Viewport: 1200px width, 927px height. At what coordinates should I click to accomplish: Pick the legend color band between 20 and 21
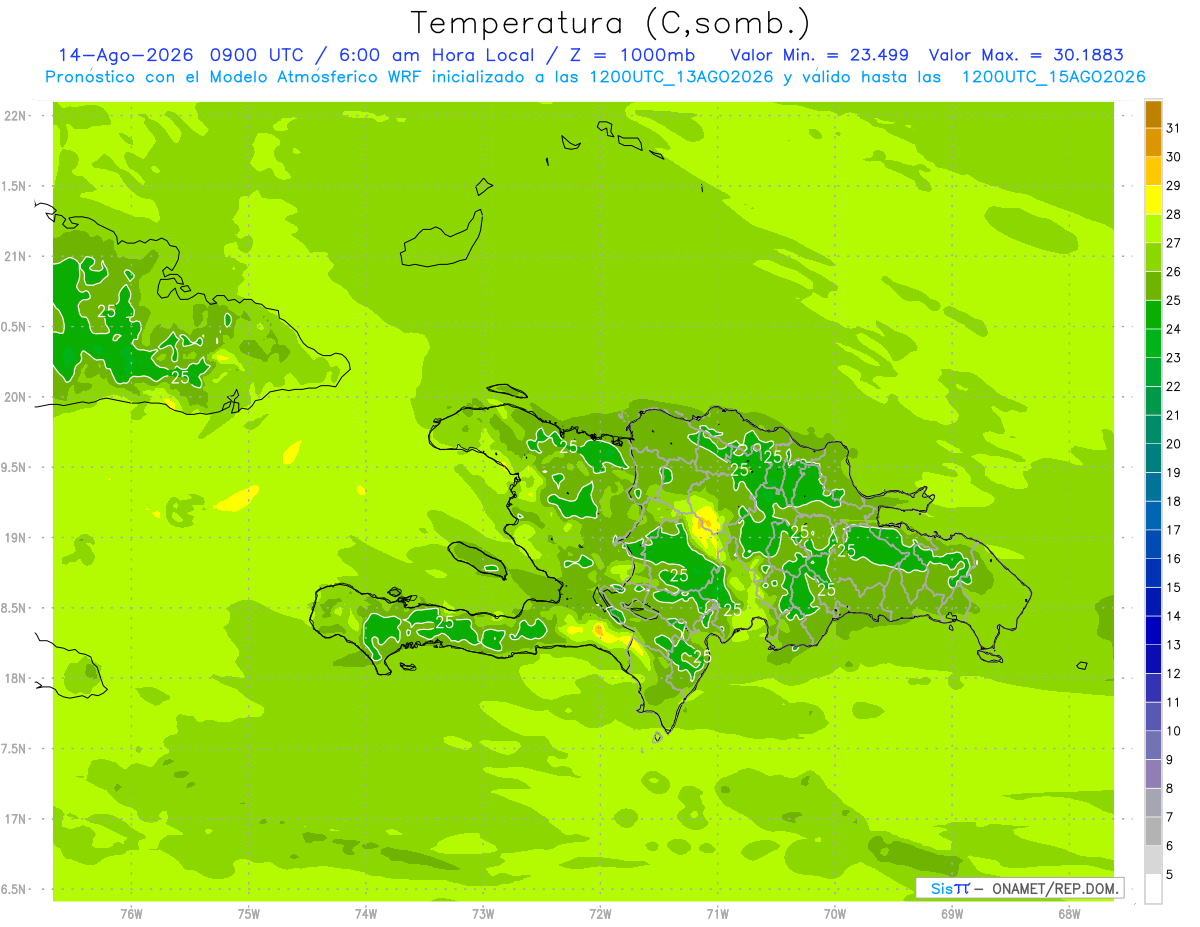point(1153,430)
